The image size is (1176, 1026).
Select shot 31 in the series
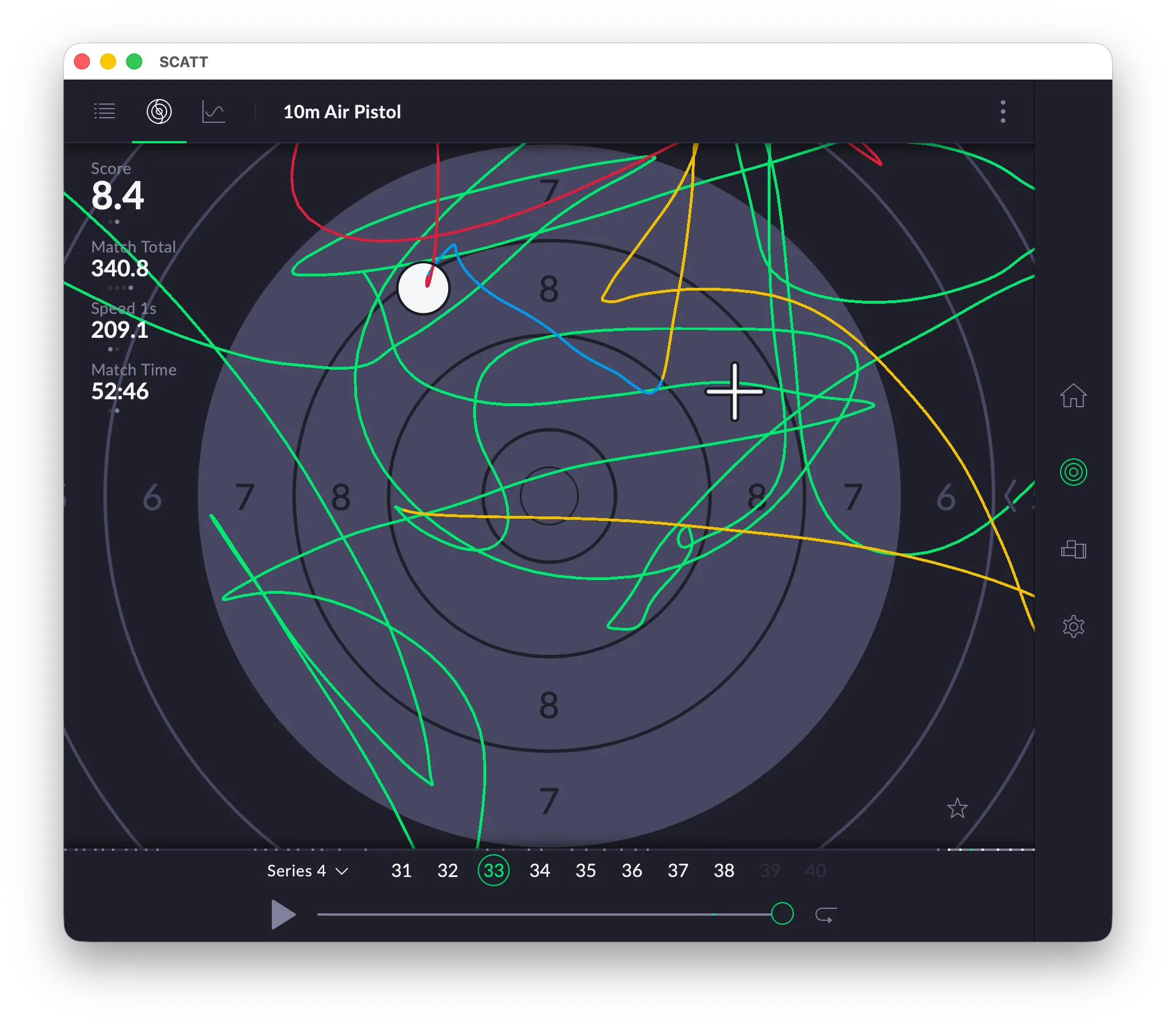[x=401, y=870]
